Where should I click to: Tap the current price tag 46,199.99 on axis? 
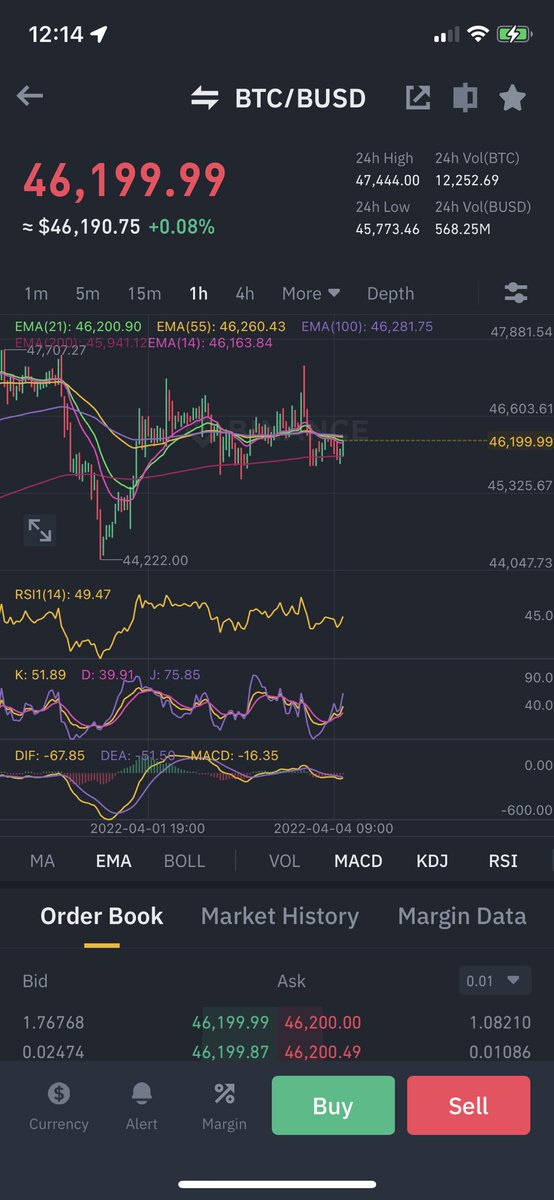[x=520, y=441]
